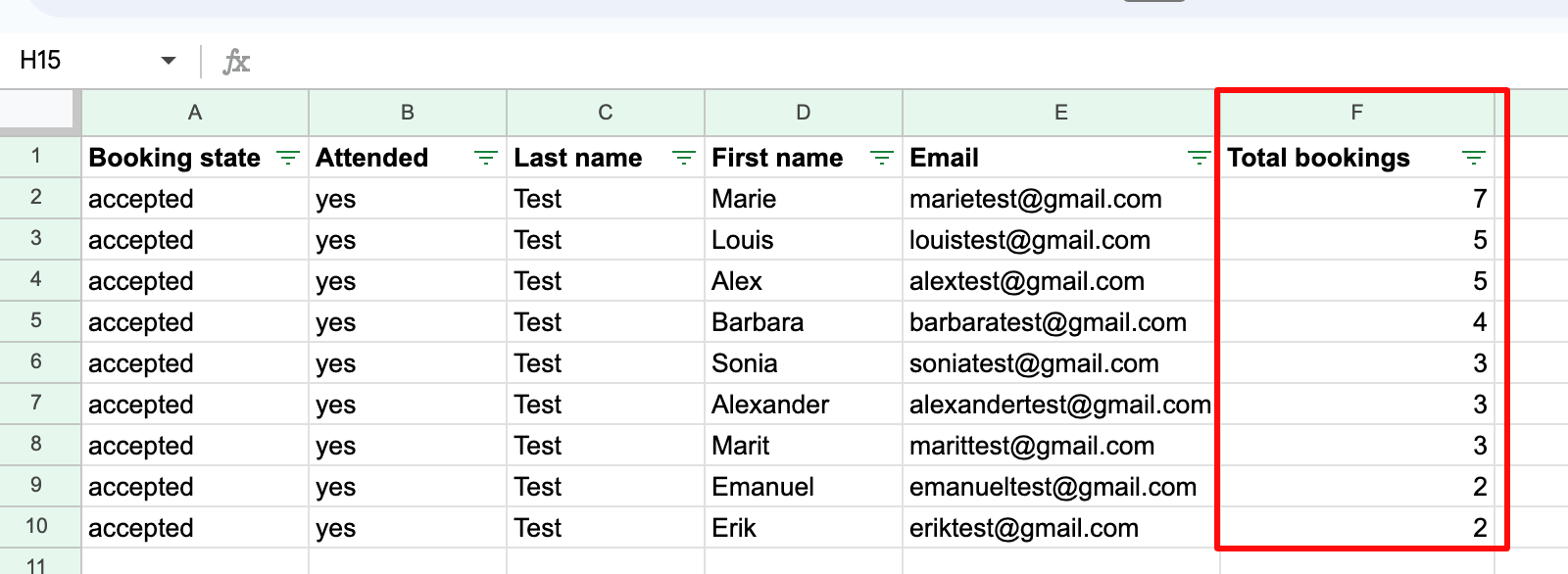Expand the name box dropdown arrow

[169, 61]
